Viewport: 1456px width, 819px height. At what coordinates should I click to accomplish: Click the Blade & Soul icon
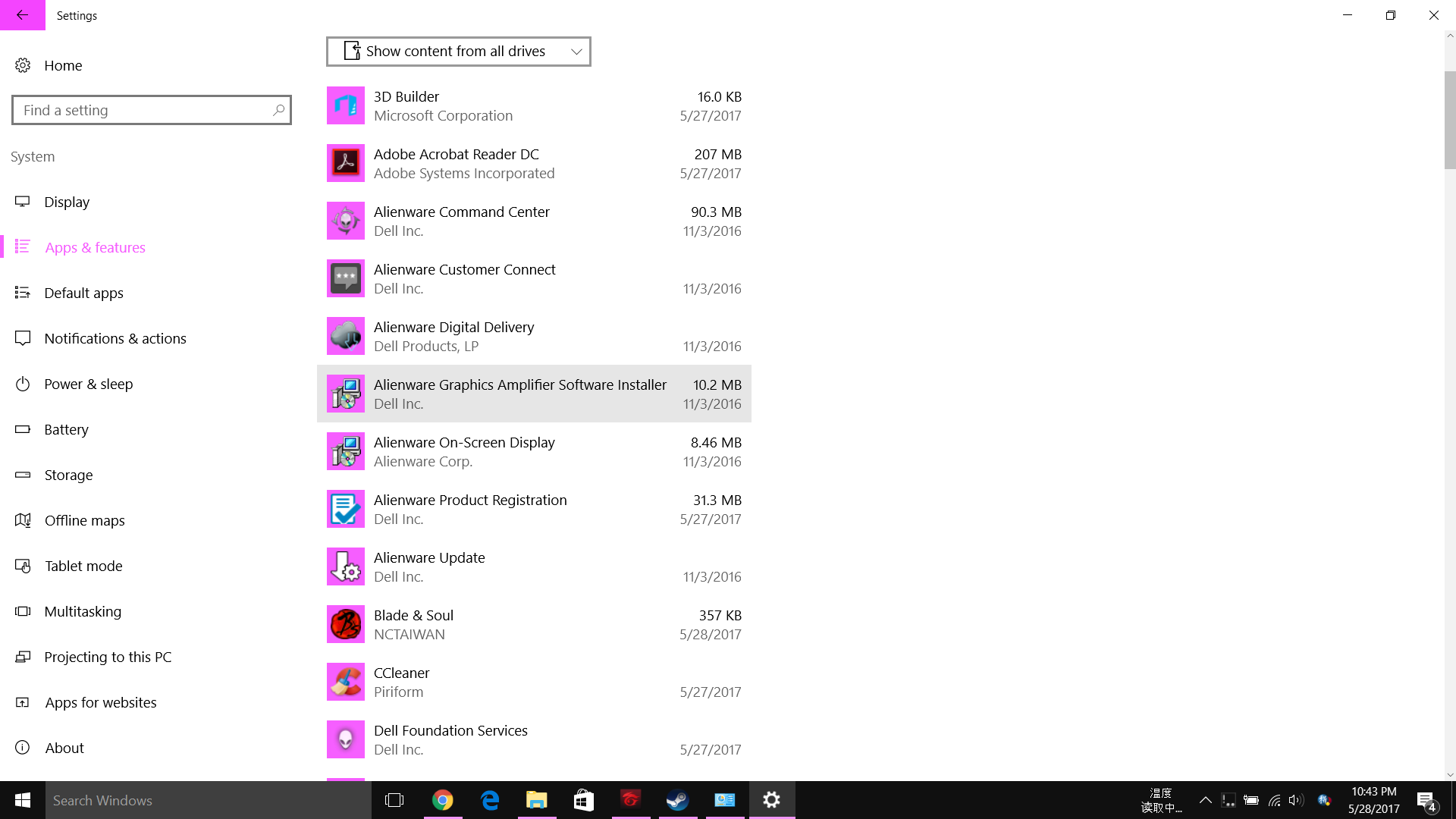[x=346, y=624]
